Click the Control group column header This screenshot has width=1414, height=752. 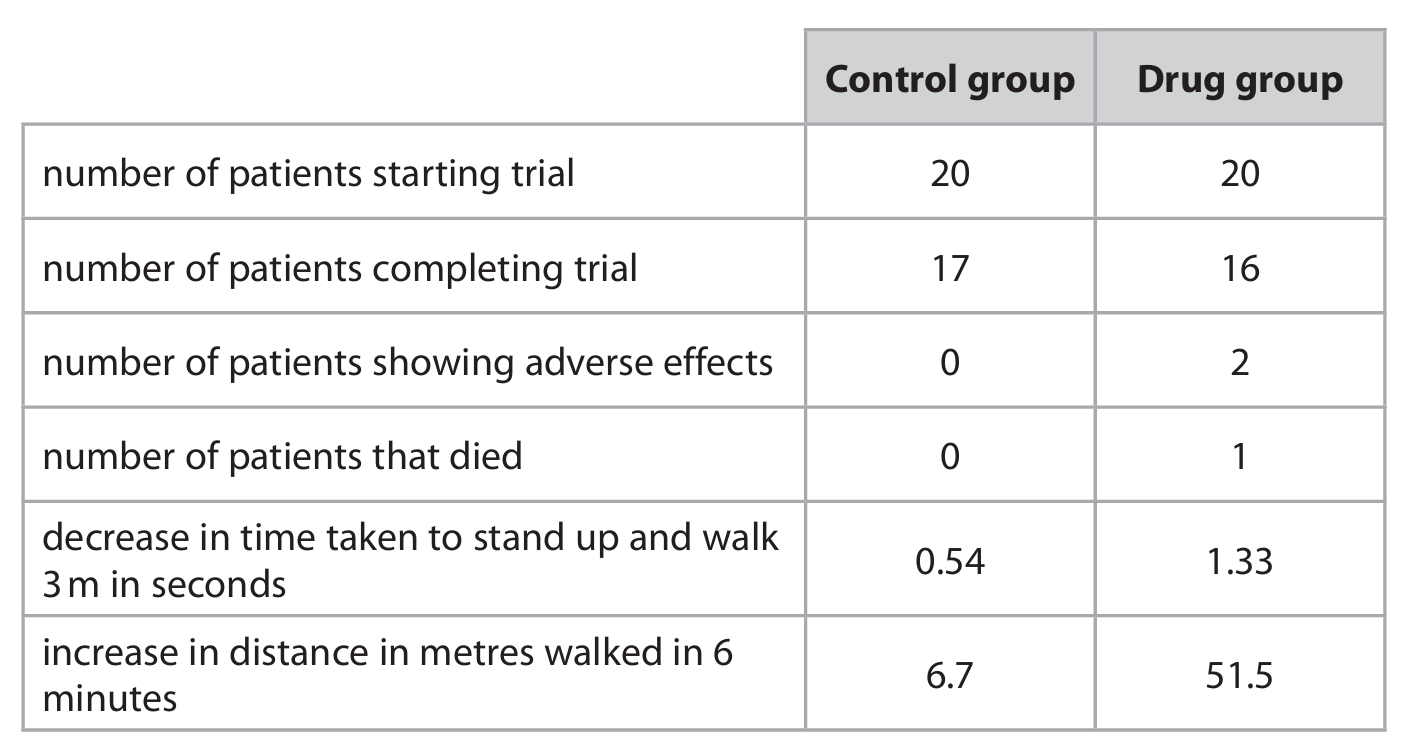click(949, 80)
